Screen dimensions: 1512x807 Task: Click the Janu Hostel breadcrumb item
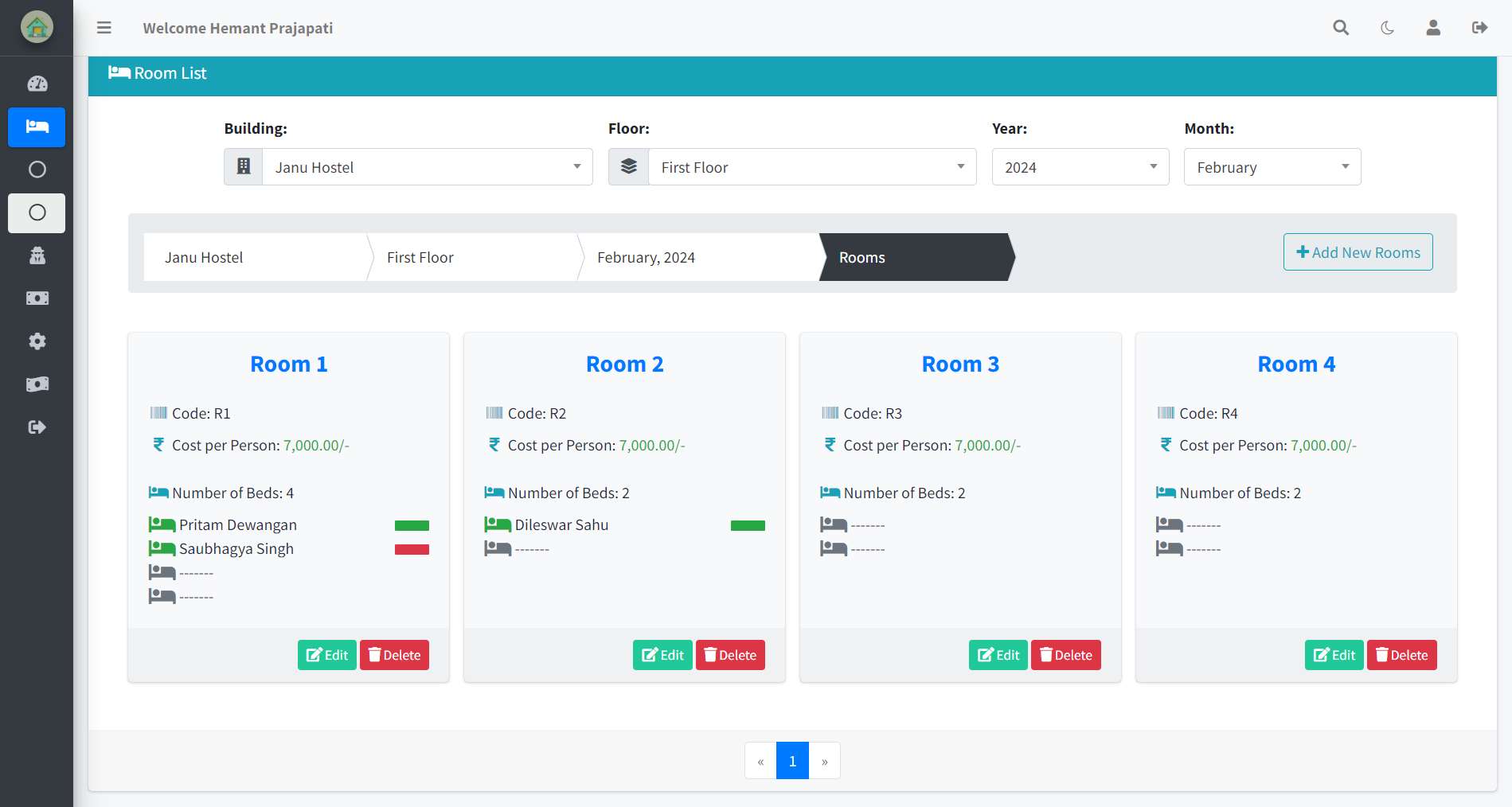[x=204, y=257]
